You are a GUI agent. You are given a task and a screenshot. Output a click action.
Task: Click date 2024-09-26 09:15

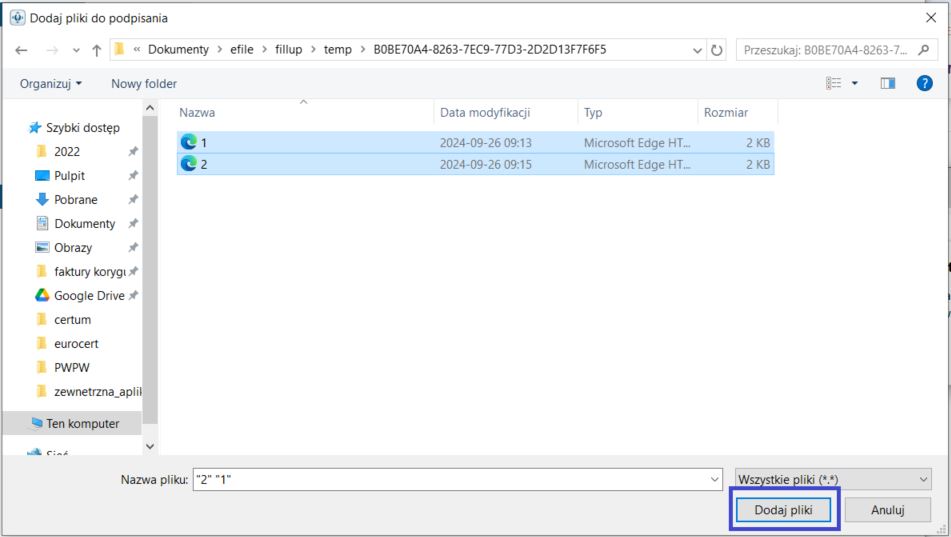[486, 164]
